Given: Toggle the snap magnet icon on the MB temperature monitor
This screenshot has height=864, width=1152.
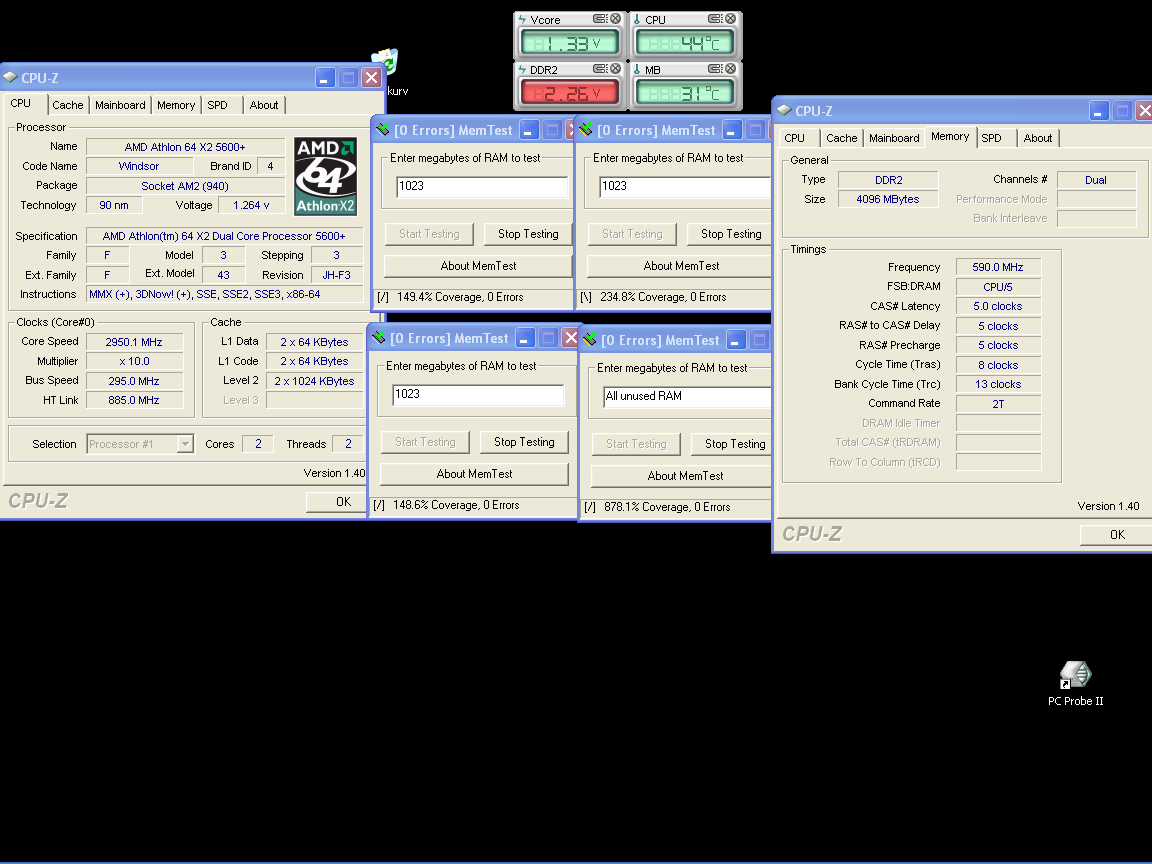Looking at the screenshot, I should pyautogui.click(x=715, y=69).
